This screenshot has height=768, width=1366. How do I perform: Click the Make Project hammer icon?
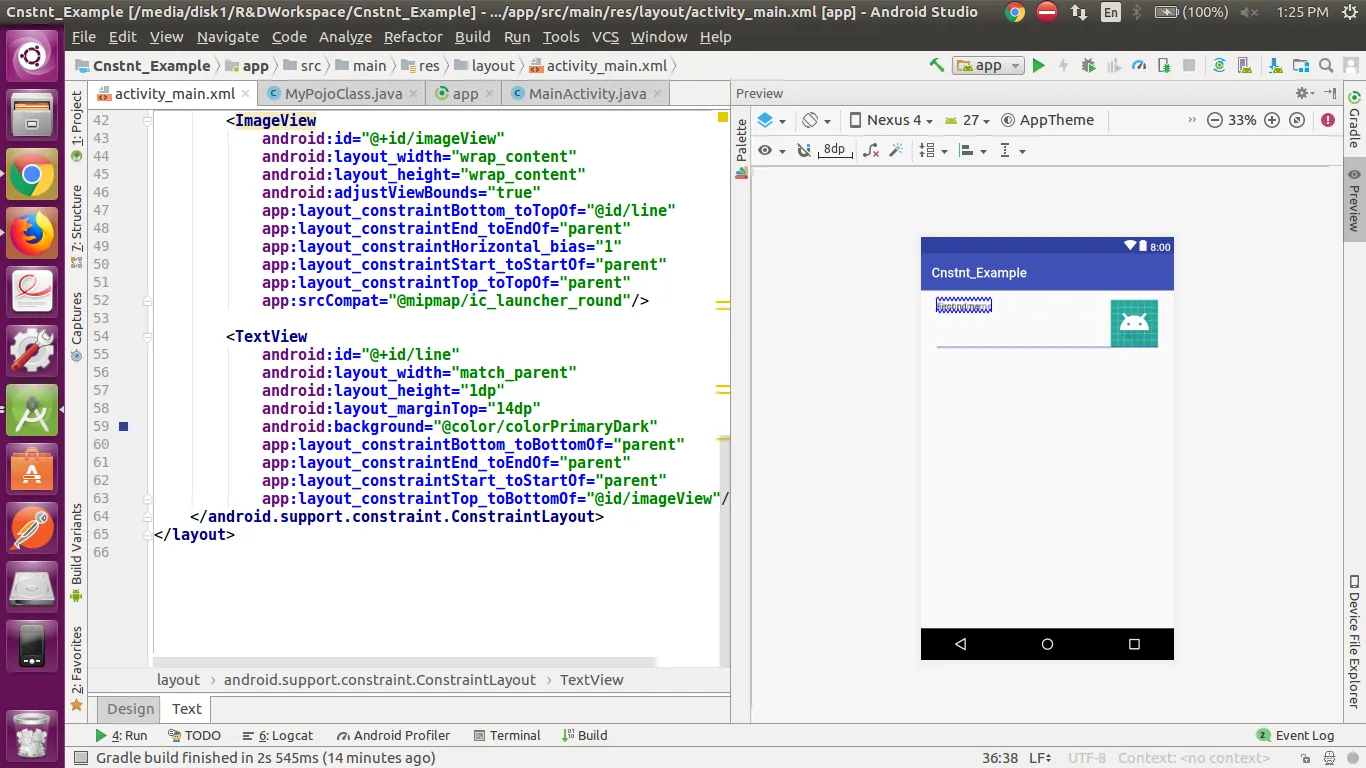936,66
